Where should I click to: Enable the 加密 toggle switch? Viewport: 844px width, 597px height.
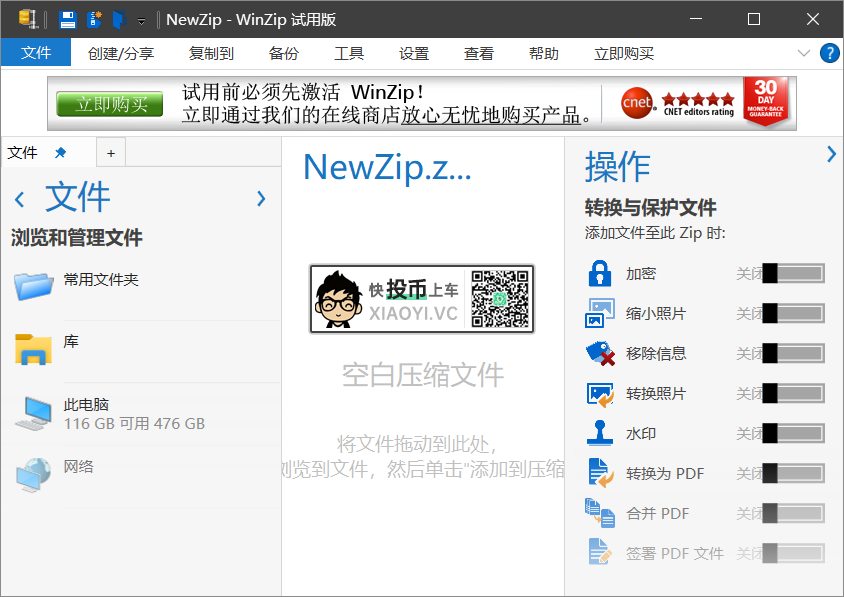[793, 273]
